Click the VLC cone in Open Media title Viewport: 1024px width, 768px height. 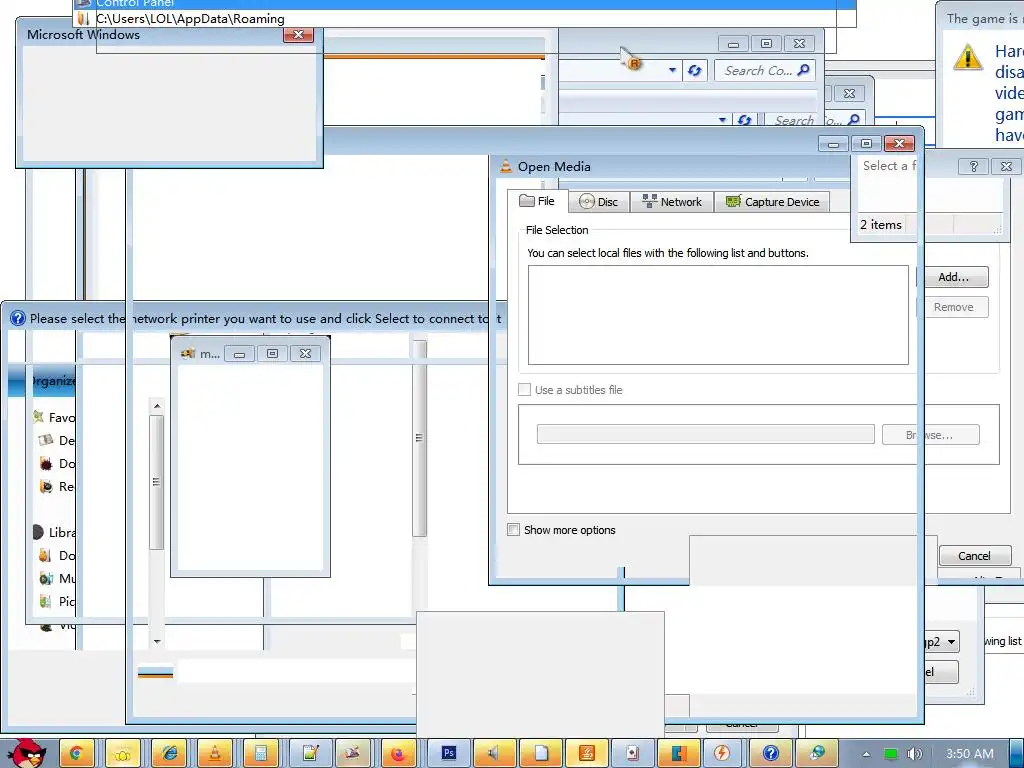pyautogui.click(x=505, y=166)
